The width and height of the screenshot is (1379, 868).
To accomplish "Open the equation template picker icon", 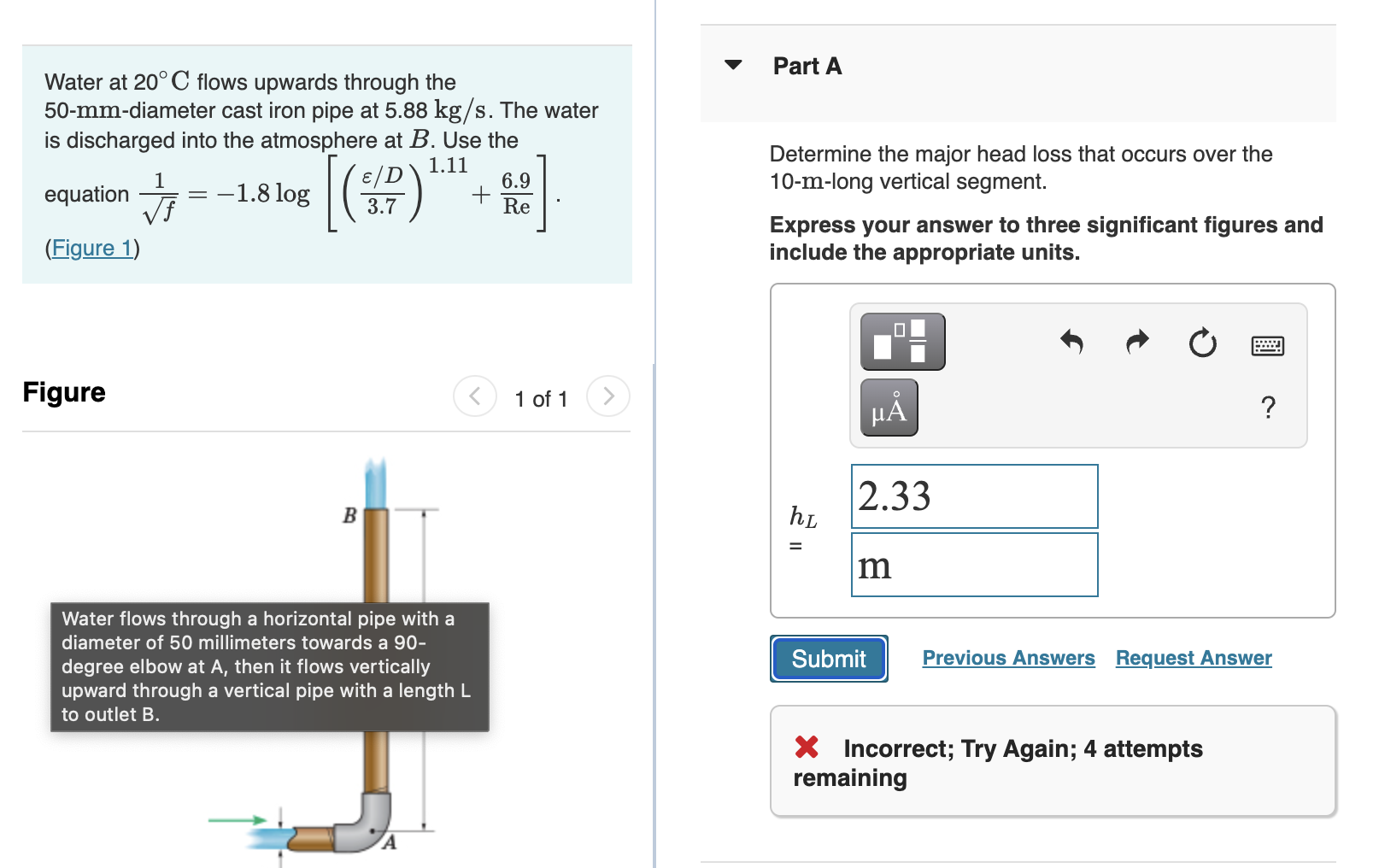I will coord(902,341).
